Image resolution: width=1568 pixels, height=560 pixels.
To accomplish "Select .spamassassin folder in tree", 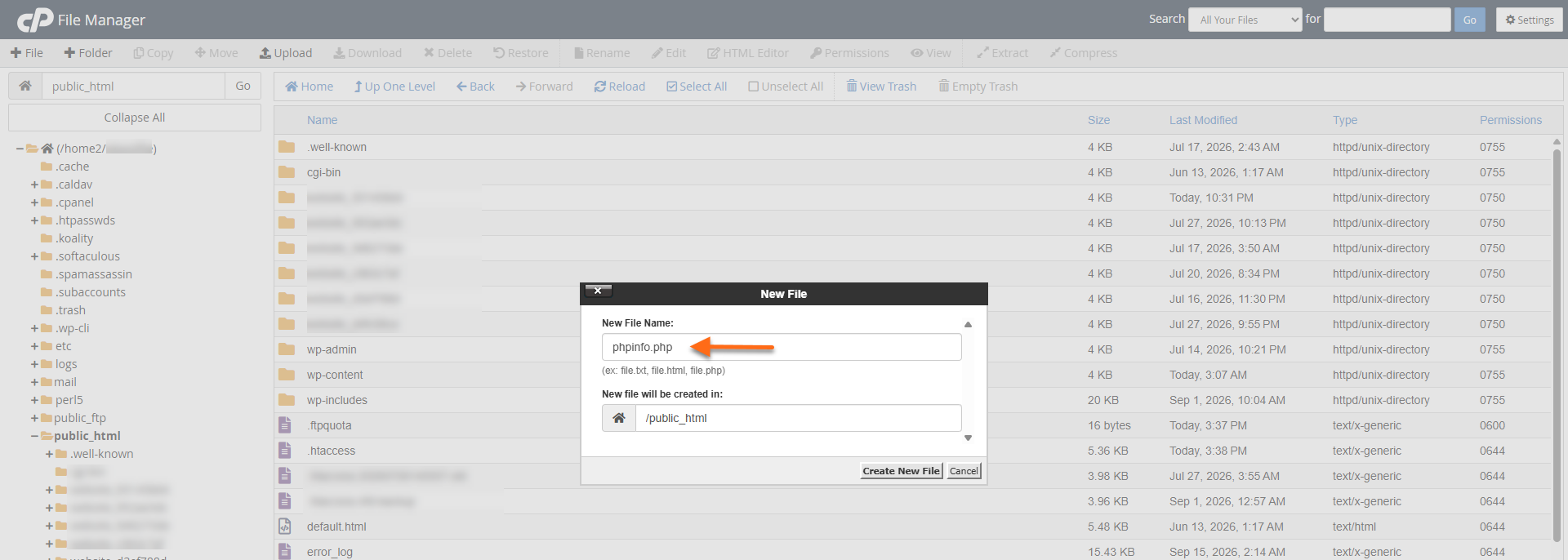I will pyautogui.click(x=93, y=274).
